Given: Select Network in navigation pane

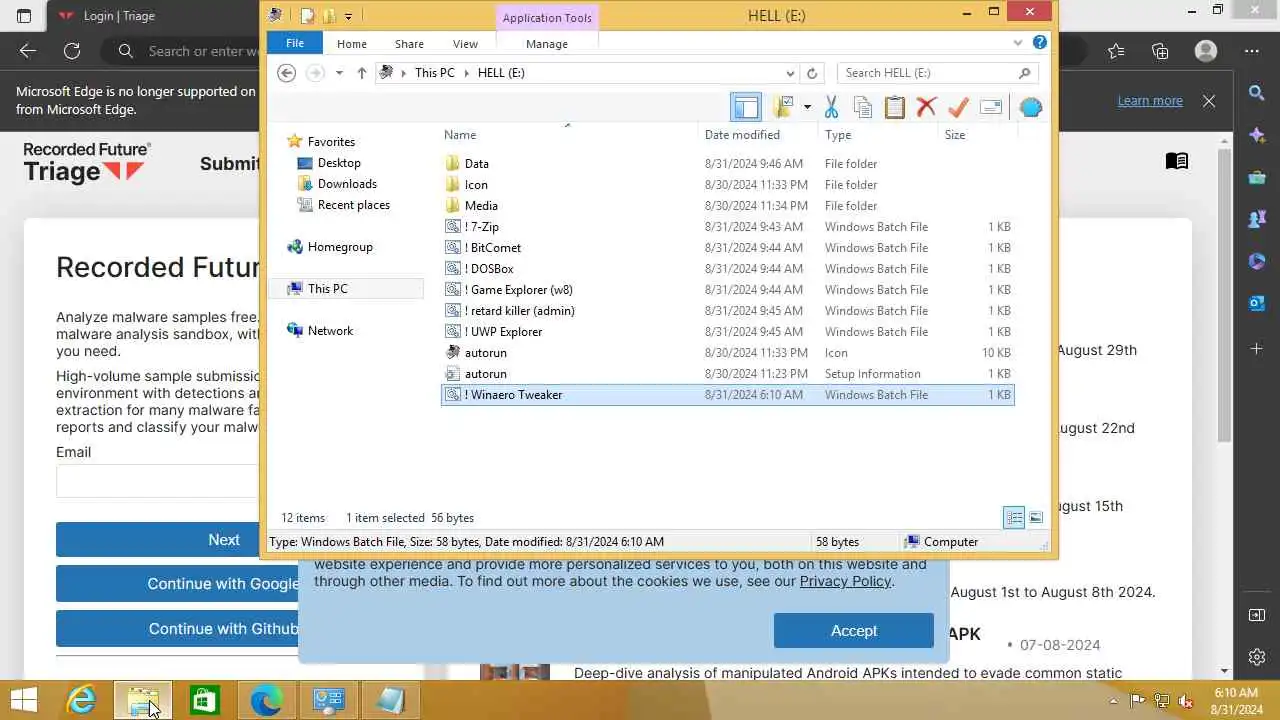Looking at the screenshot, I should (x=330, y=331).
